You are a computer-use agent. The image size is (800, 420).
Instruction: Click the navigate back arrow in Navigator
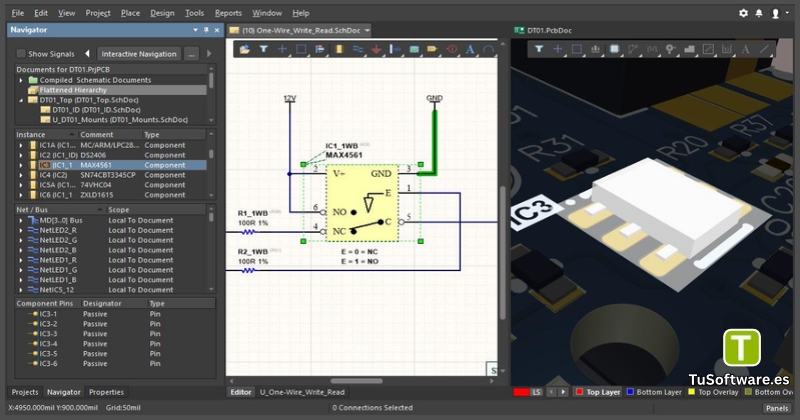[87, 54]
